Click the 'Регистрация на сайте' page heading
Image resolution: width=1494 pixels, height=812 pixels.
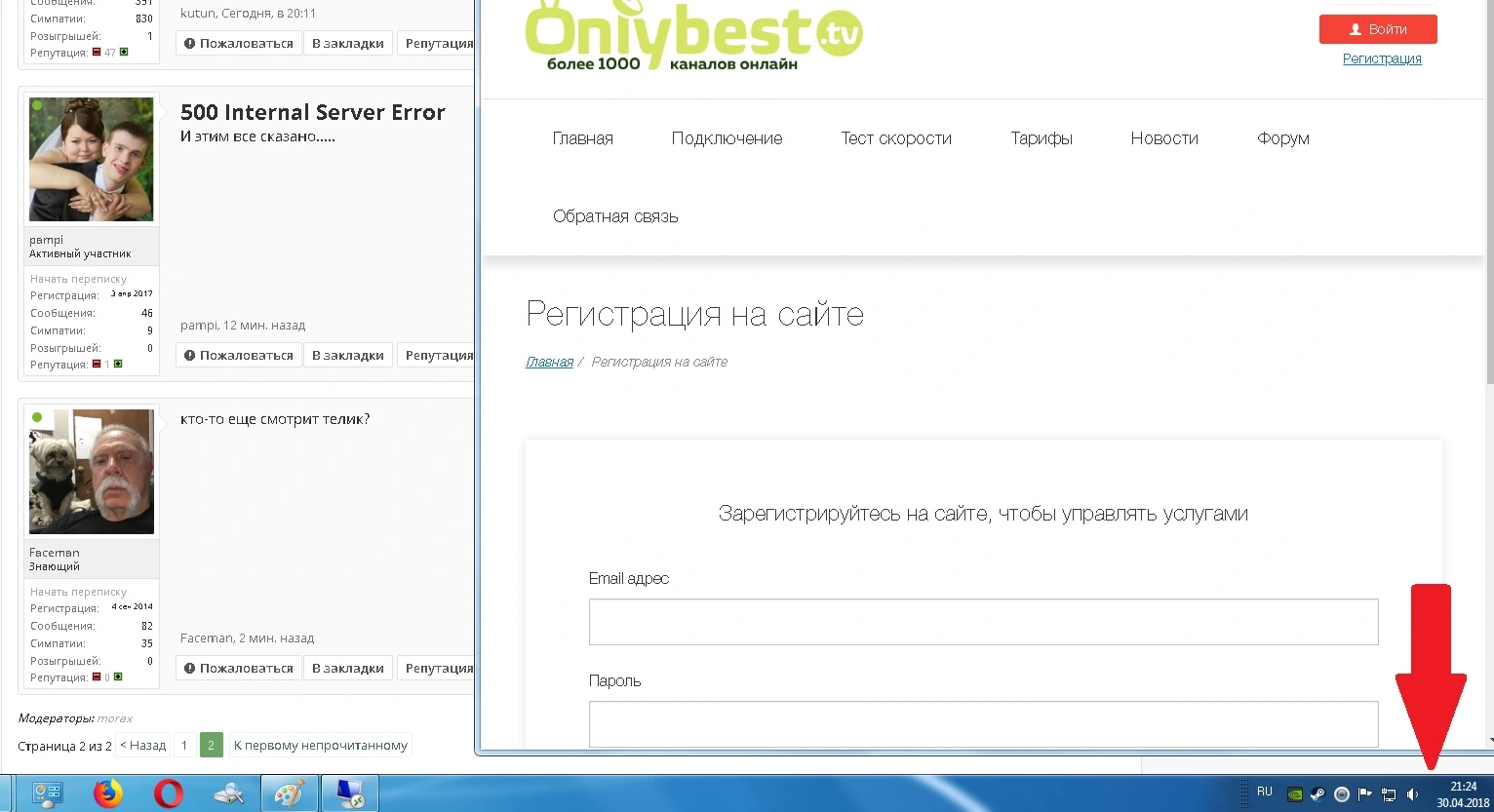click(x=694, y=315)
